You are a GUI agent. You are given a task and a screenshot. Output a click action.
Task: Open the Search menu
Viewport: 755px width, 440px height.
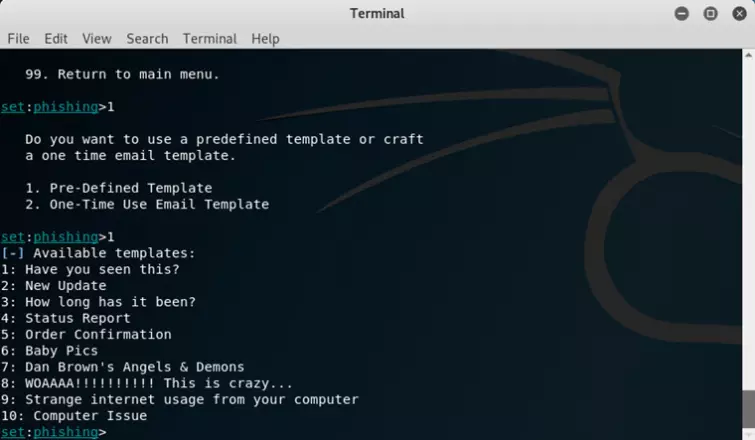pos(147,38)
